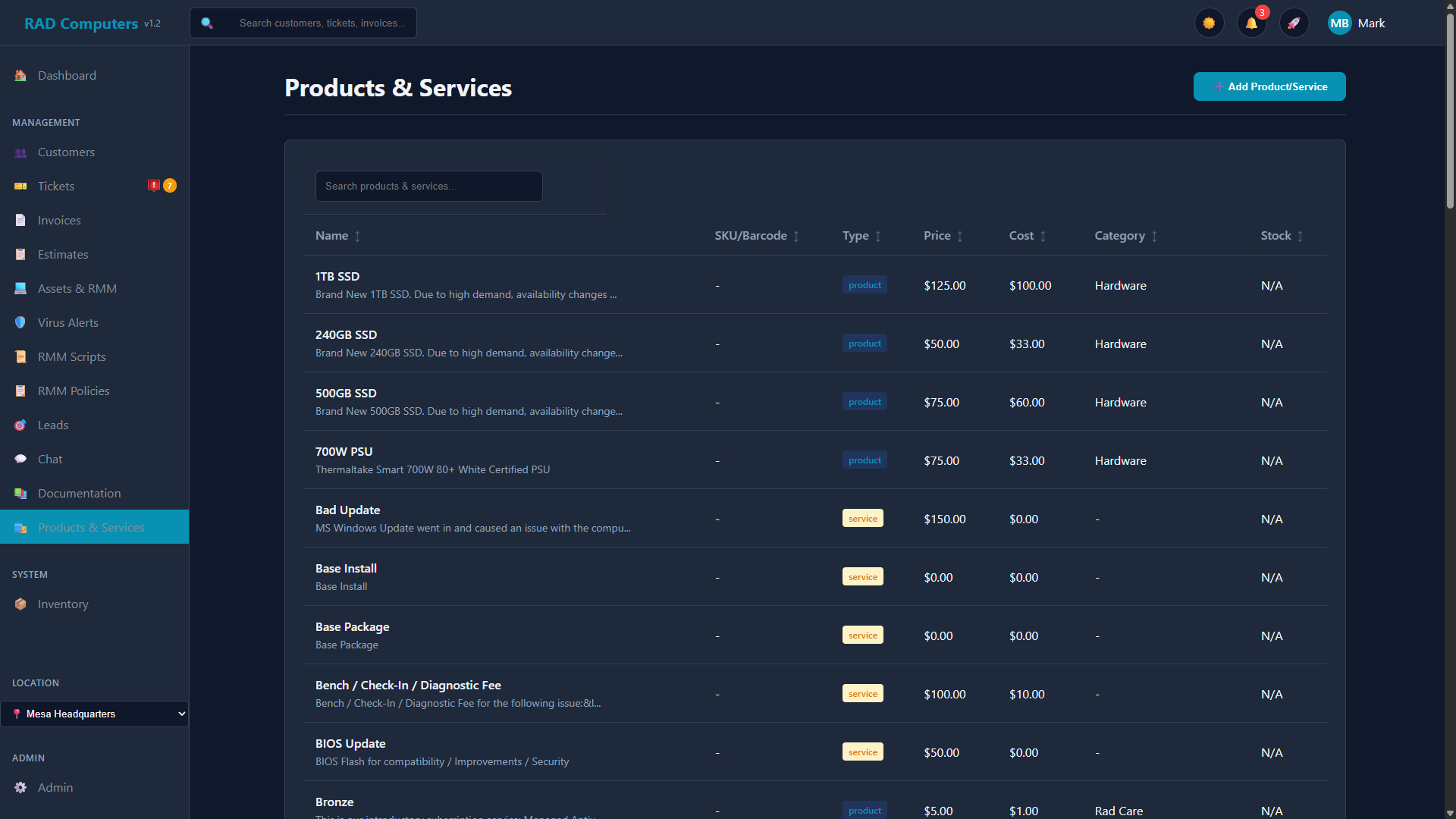Open Chat via the speech bubble icon
This screenshot has height=819, width=1456.
pos(20,459)
